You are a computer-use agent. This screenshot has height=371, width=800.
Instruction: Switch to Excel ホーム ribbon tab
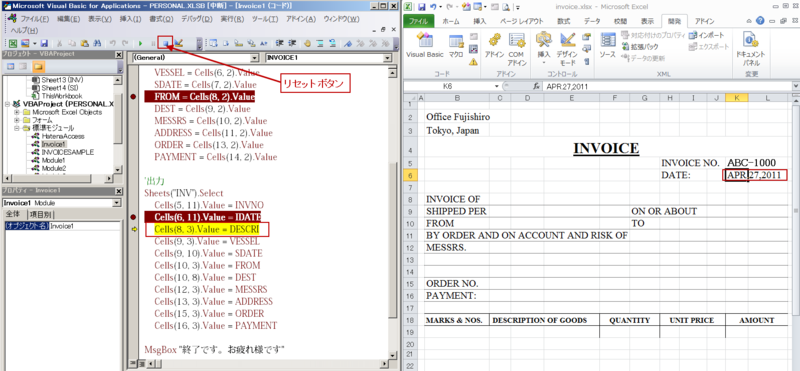pos(451,21)
